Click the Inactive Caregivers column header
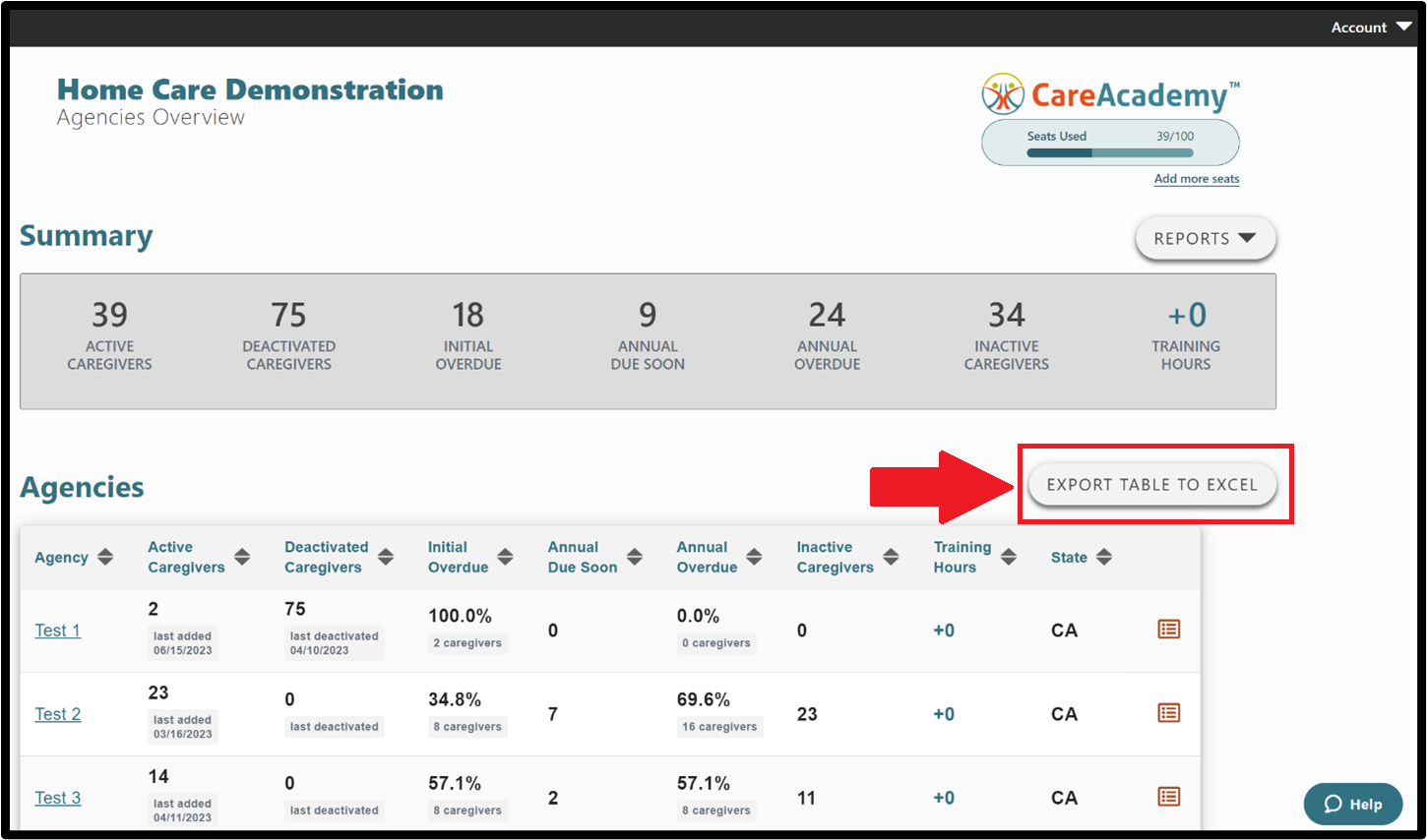Viewport: 1427px width, 840px height. (x=835, y=557)
